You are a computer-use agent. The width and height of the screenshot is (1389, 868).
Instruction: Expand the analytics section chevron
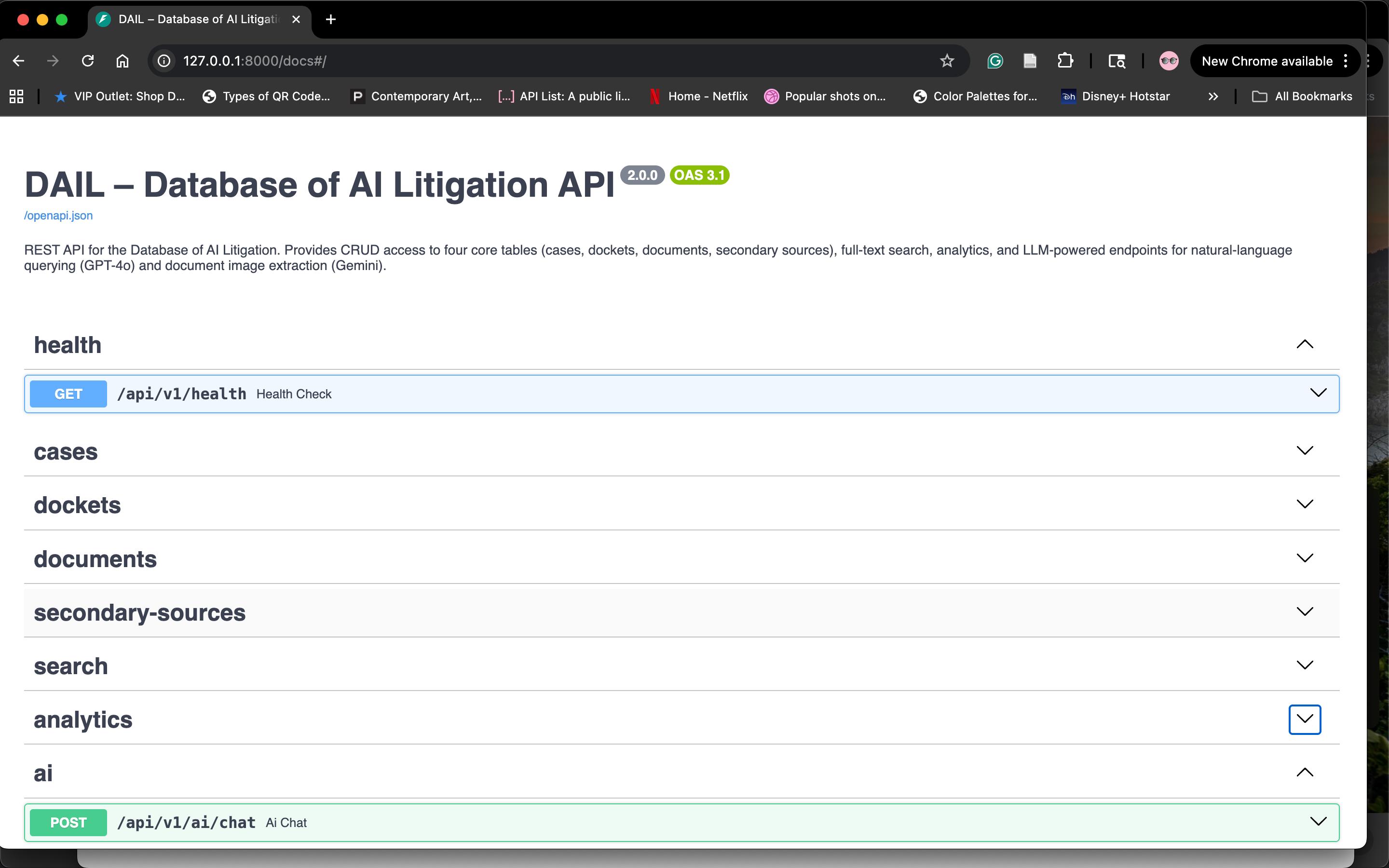pos(1304,719)
